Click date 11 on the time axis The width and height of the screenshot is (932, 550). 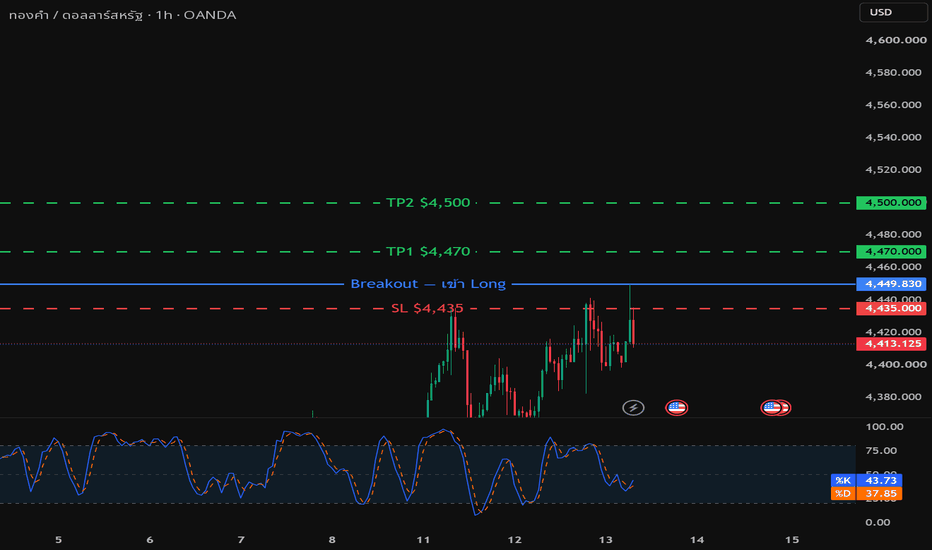pyautogui.click(x=423, y=540)
